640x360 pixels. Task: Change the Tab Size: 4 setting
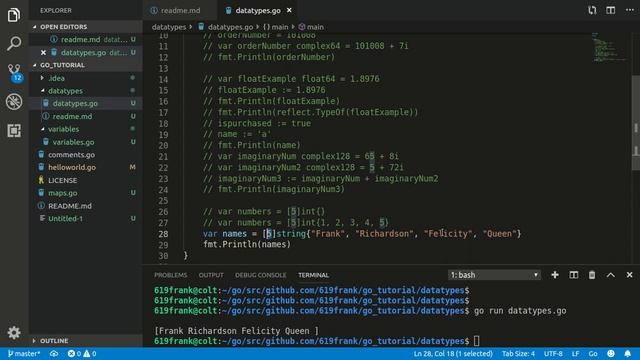(x=518, y=353)
